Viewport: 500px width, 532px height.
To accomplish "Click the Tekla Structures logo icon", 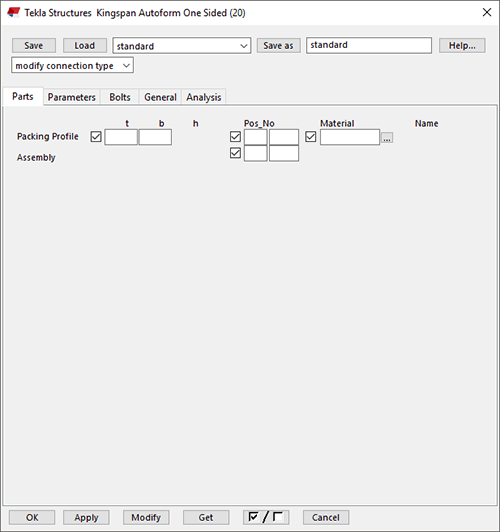I will (14, 13).
